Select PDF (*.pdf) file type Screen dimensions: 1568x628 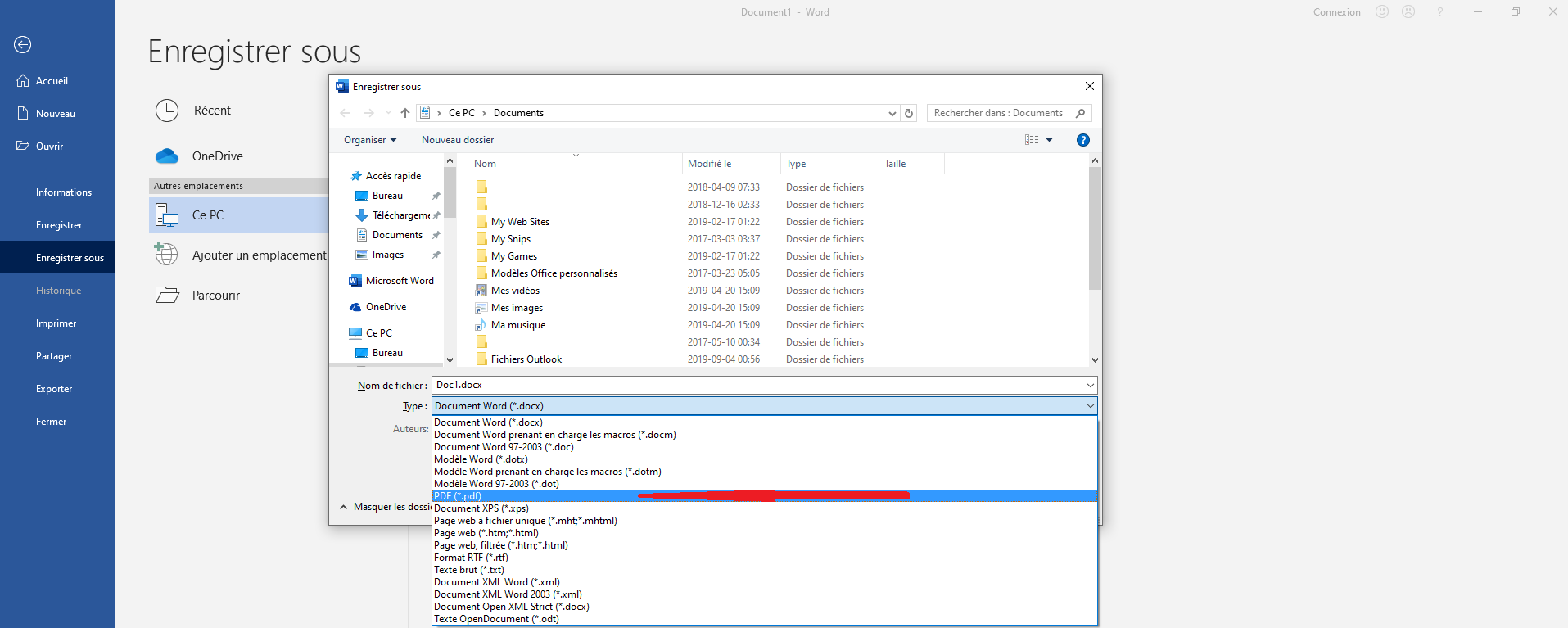764,496
